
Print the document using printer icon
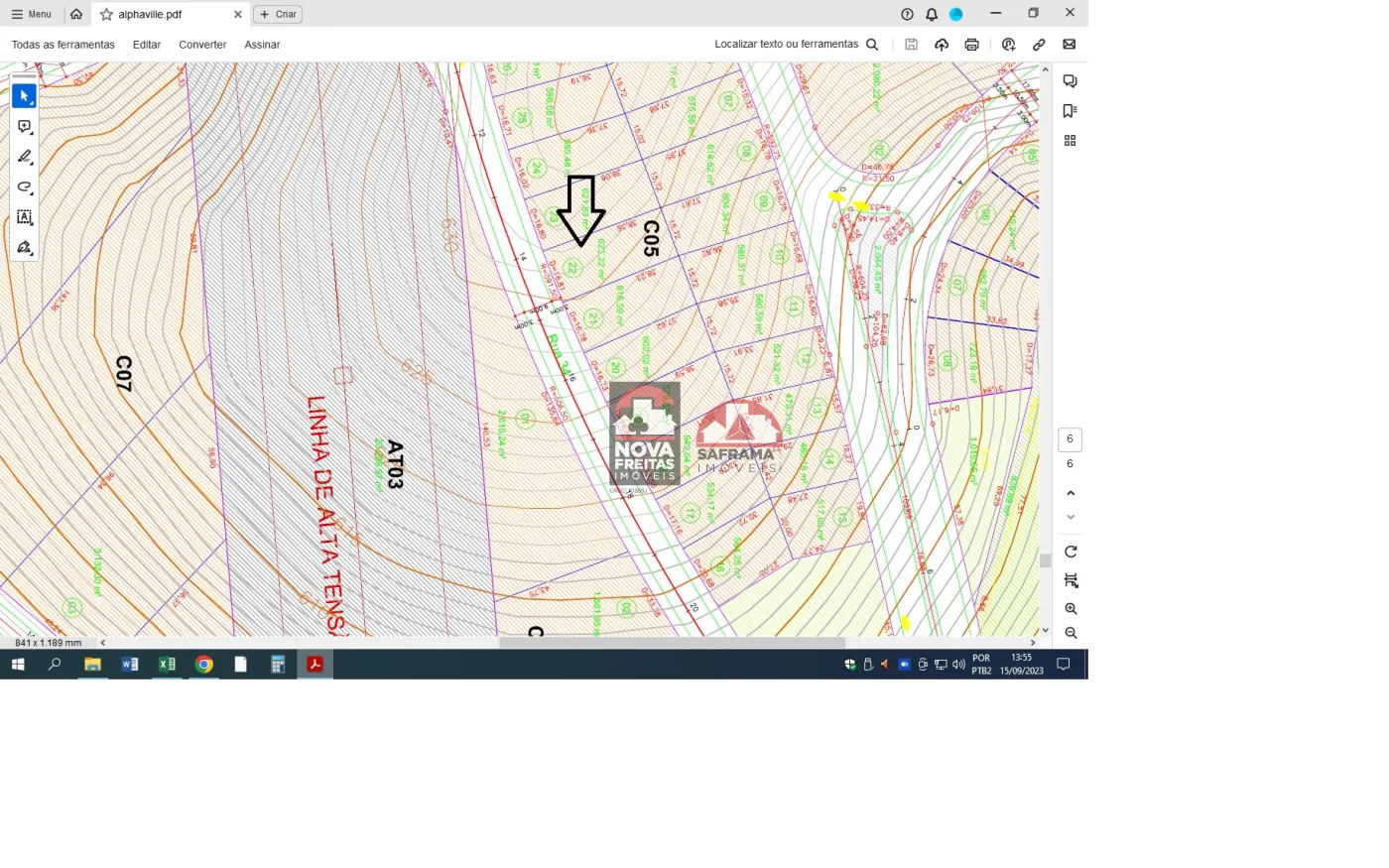971,45
